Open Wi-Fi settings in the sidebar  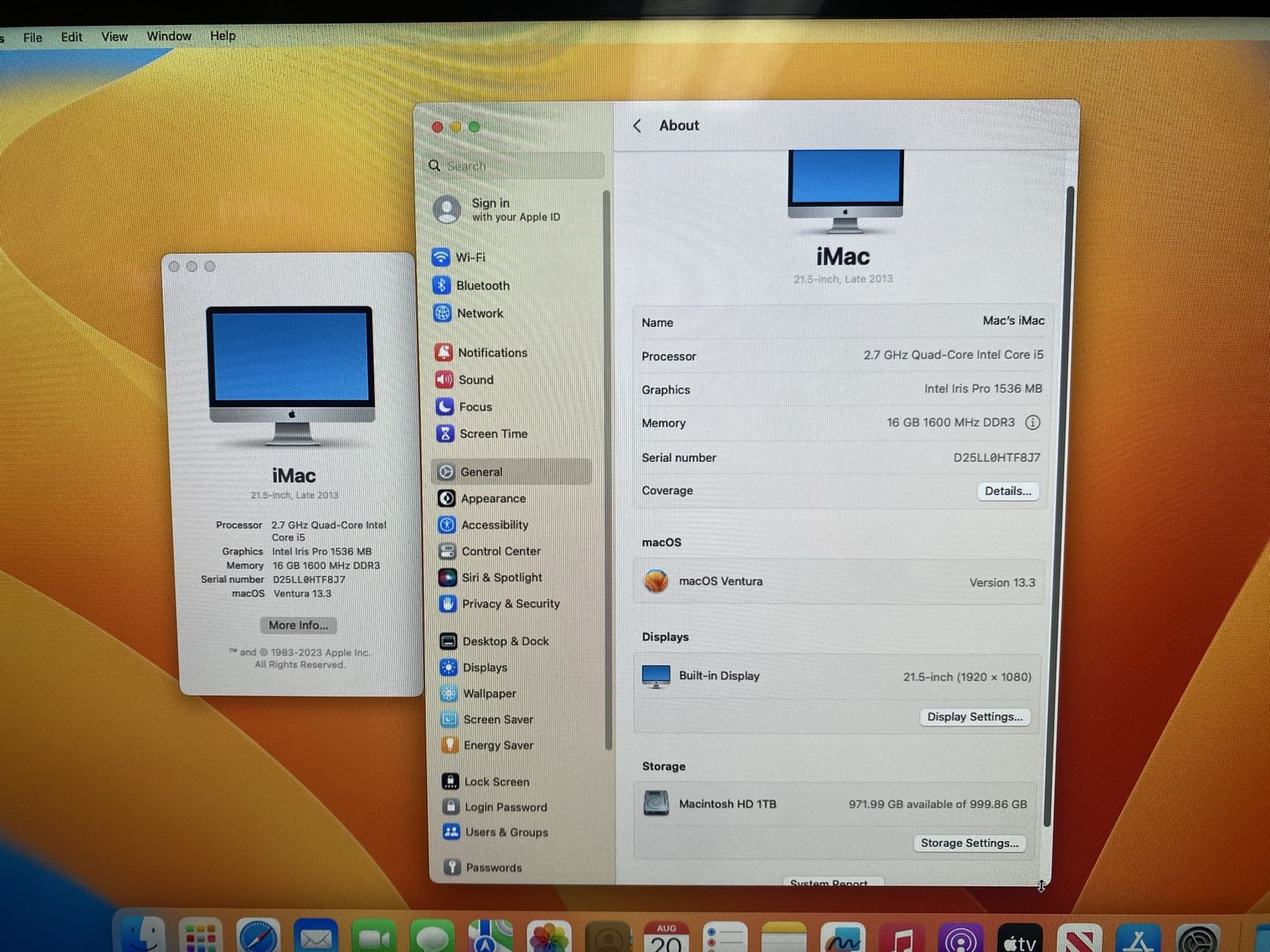click(459, 257)
